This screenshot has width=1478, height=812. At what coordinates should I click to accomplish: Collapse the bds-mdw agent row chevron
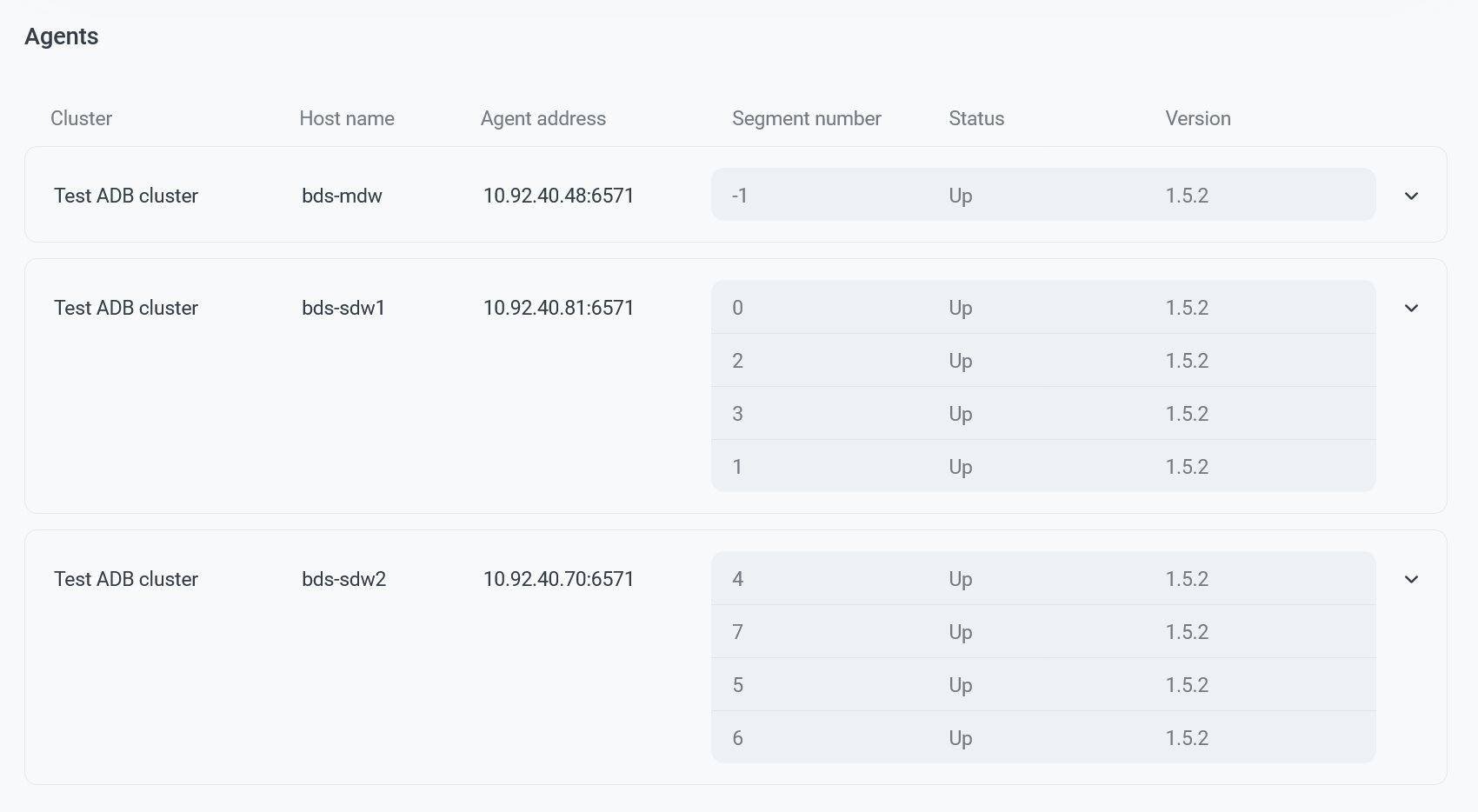[x=1411, y=196]
